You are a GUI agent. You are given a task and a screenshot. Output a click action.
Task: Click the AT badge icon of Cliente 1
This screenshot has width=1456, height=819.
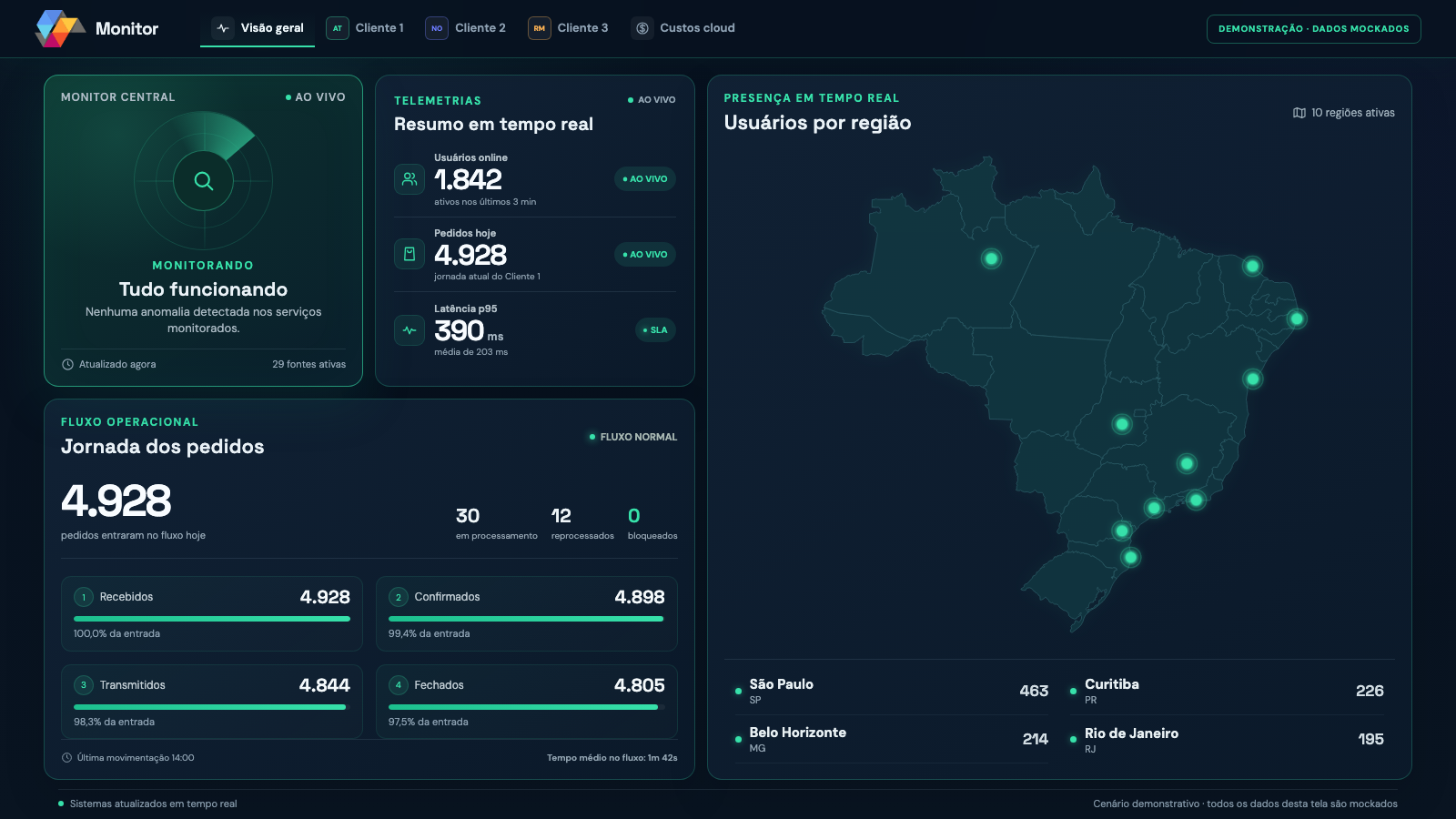pyautogui.click(x=338, y=28)
